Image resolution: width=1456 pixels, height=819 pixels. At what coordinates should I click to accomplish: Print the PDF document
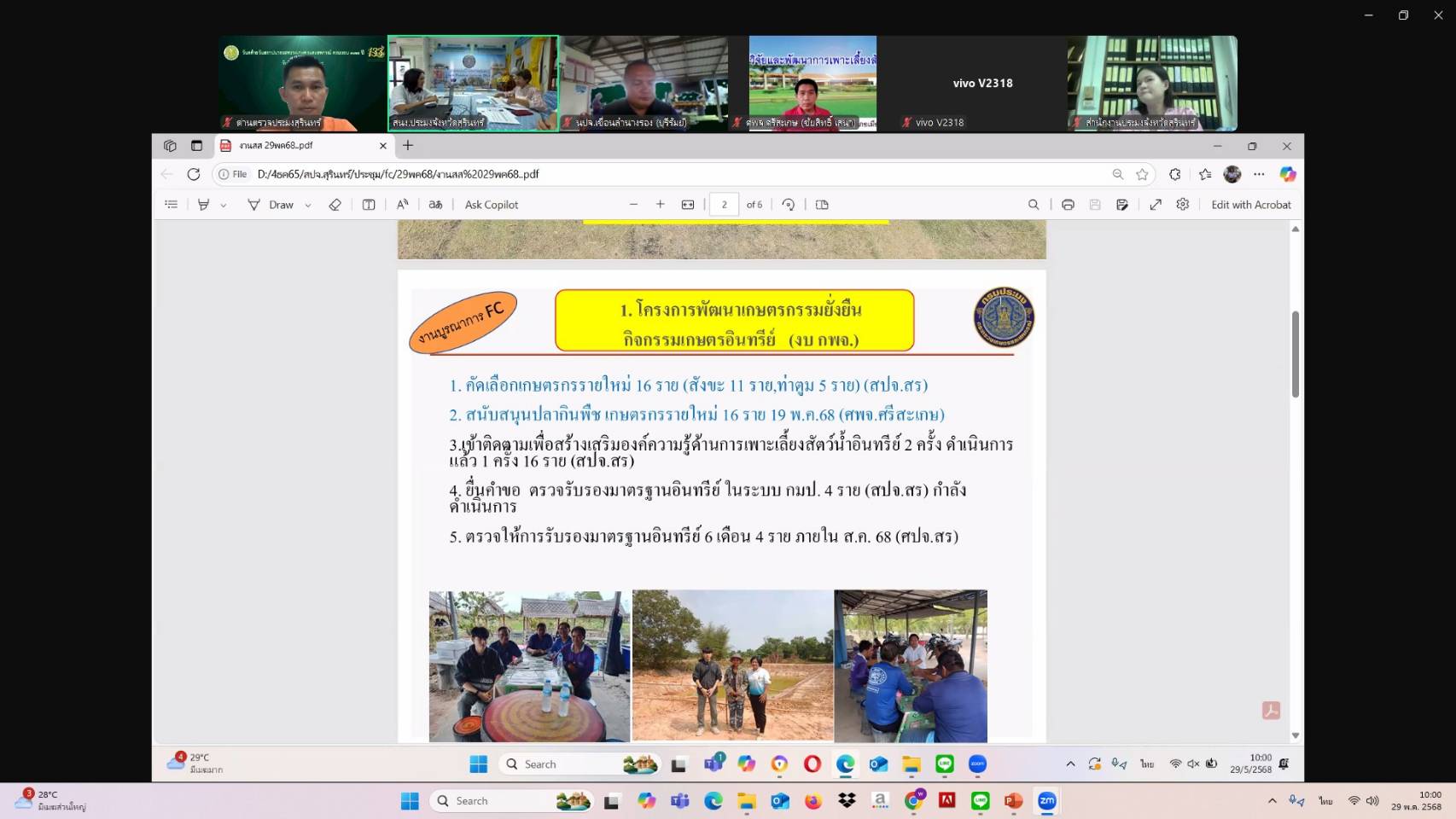(1068, 205)
